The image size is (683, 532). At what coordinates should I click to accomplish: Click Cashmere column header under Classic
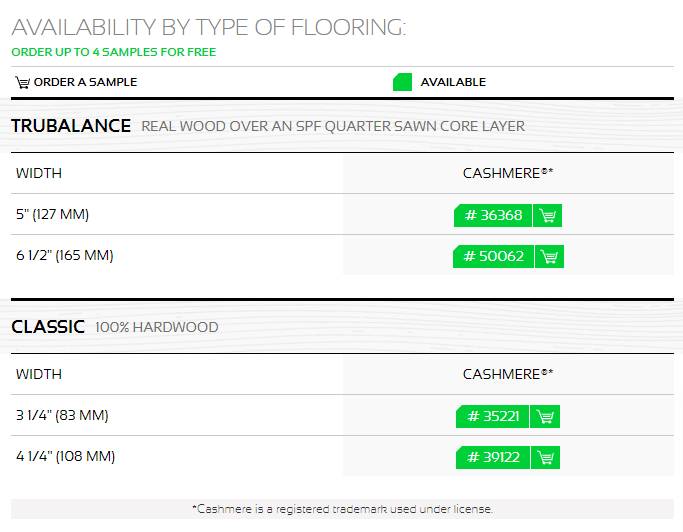click(508, 374)
